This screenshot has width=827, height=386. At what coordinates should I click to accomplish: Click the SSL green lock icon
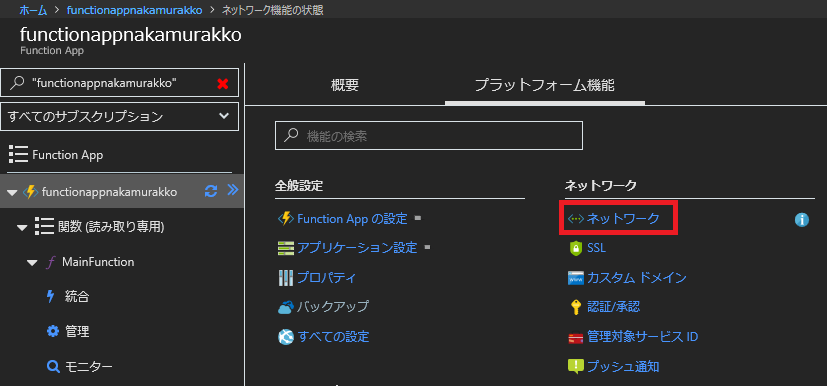(575, 248)
